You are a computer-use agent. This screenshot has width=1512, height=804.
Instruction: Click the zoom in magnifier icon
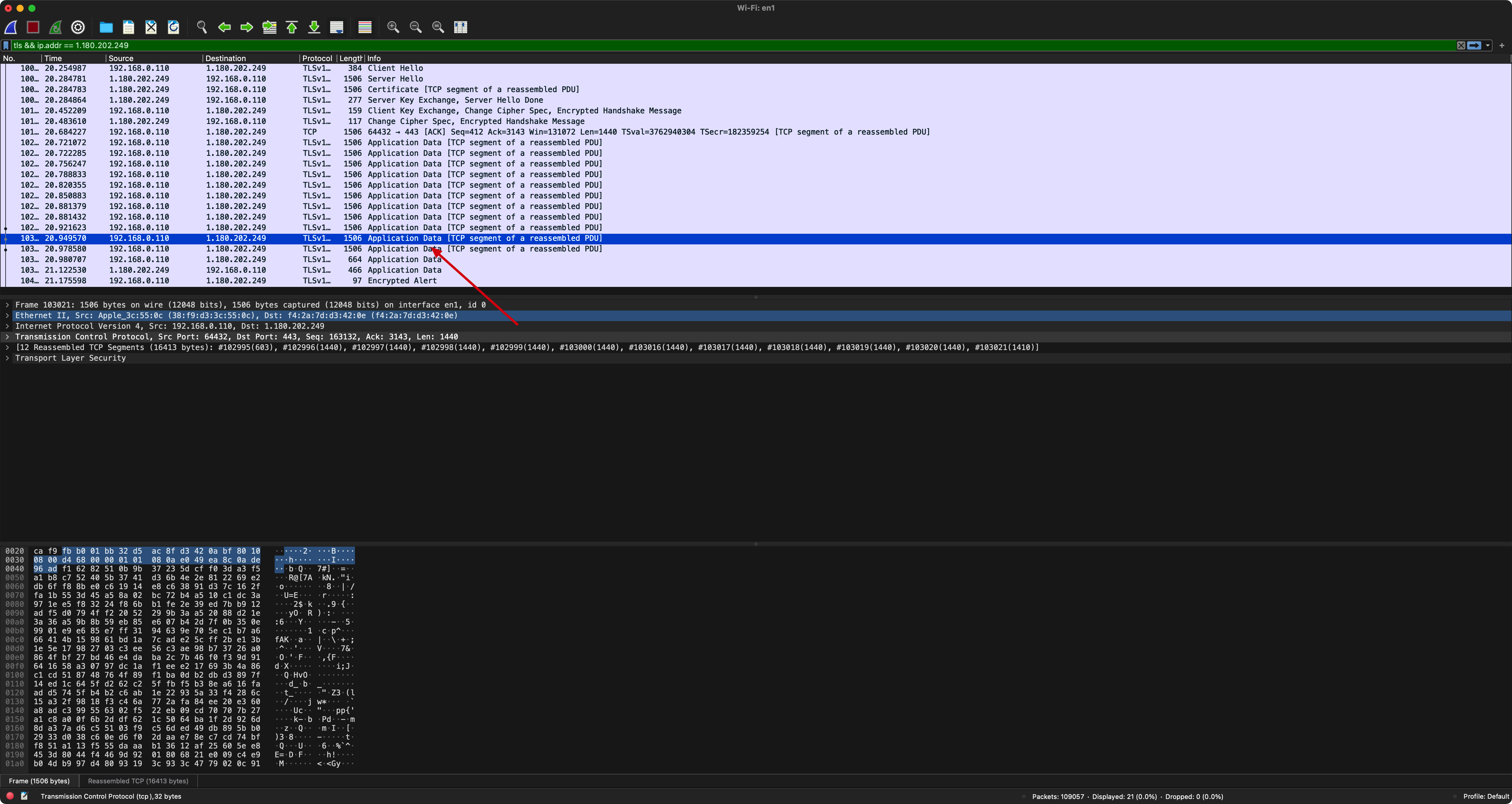point(393,27)
